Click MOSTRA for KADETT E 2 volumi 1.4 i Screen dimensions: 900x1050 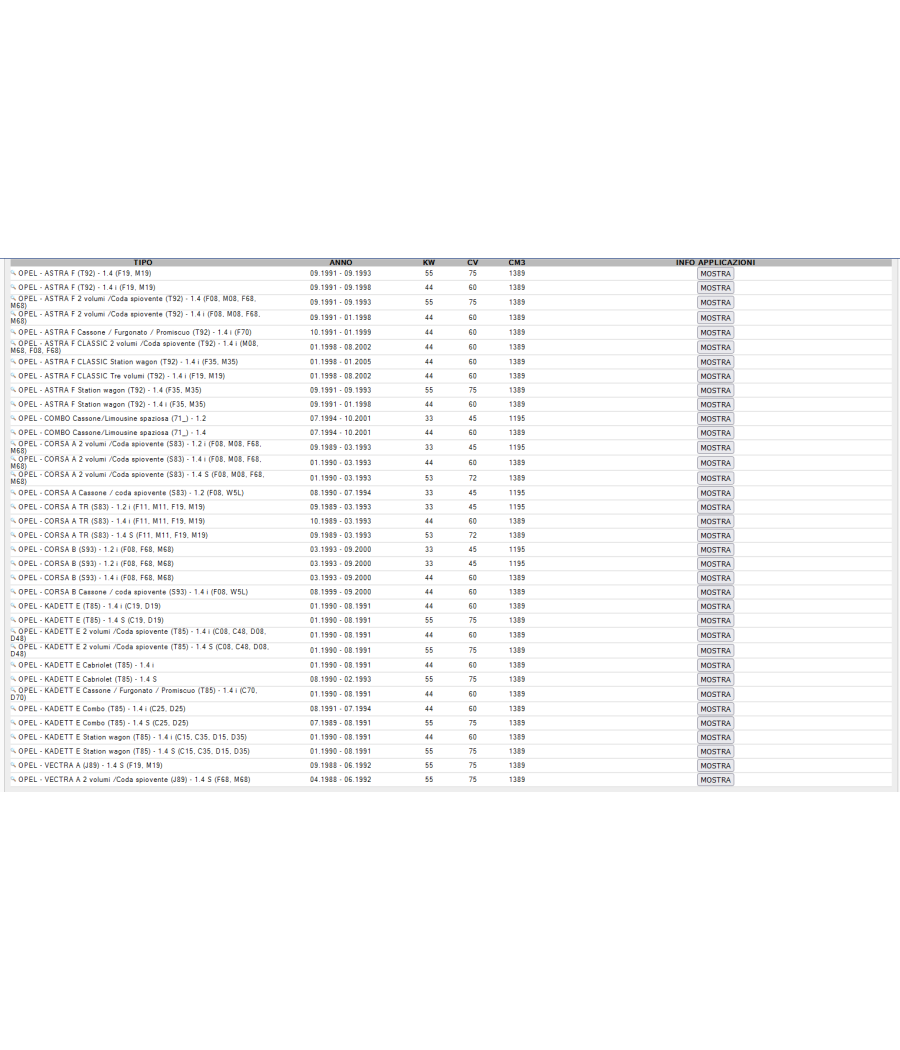pos(715,635)
